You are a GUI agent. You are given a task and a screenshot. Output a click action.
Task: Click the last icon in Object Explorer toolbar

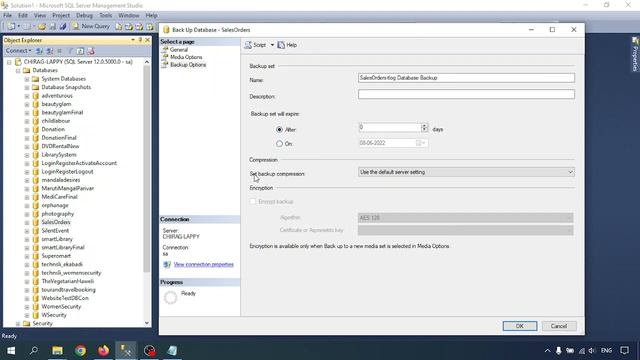tap(91, 51)
